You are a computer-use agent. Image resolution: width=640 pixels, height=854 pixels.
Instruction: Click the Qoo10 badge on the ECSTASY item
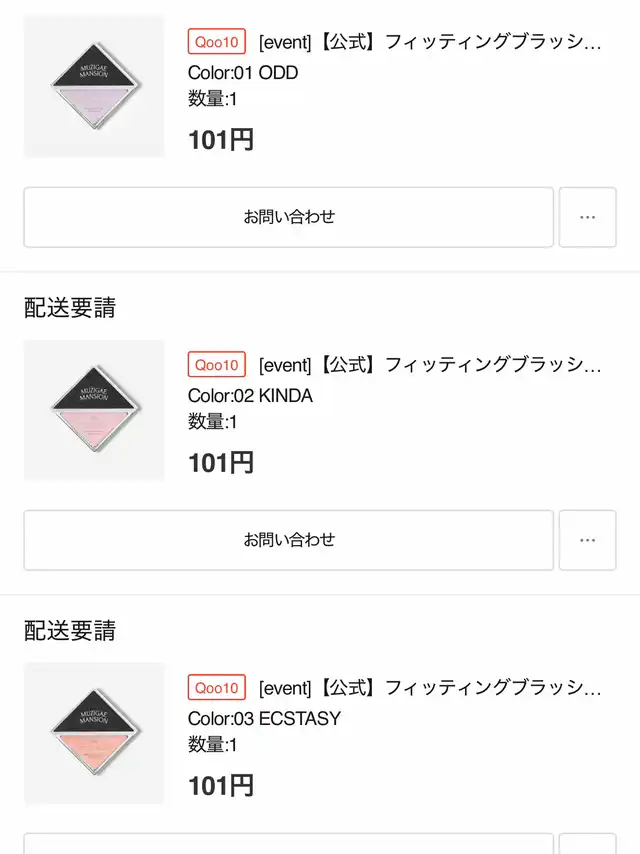[217, 687]
